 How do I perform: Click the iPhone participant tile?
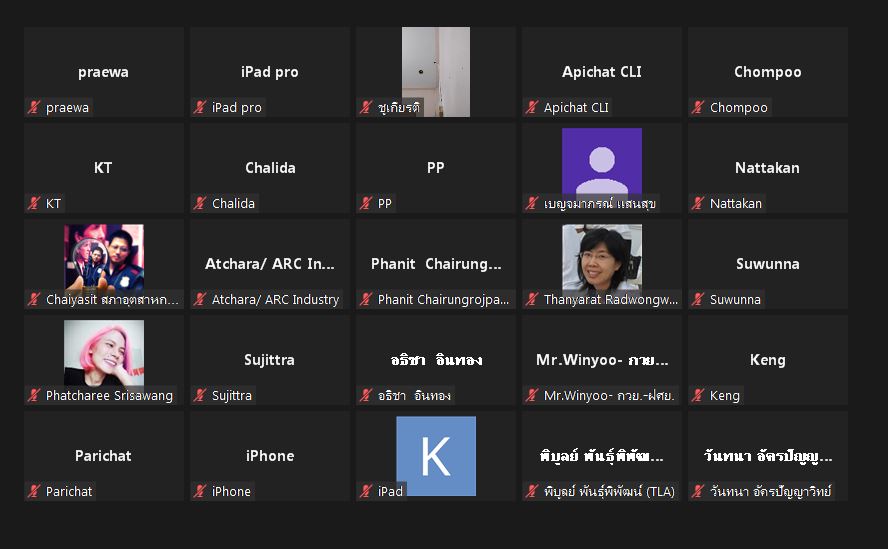pyautogui.click(x=270, y=456)
